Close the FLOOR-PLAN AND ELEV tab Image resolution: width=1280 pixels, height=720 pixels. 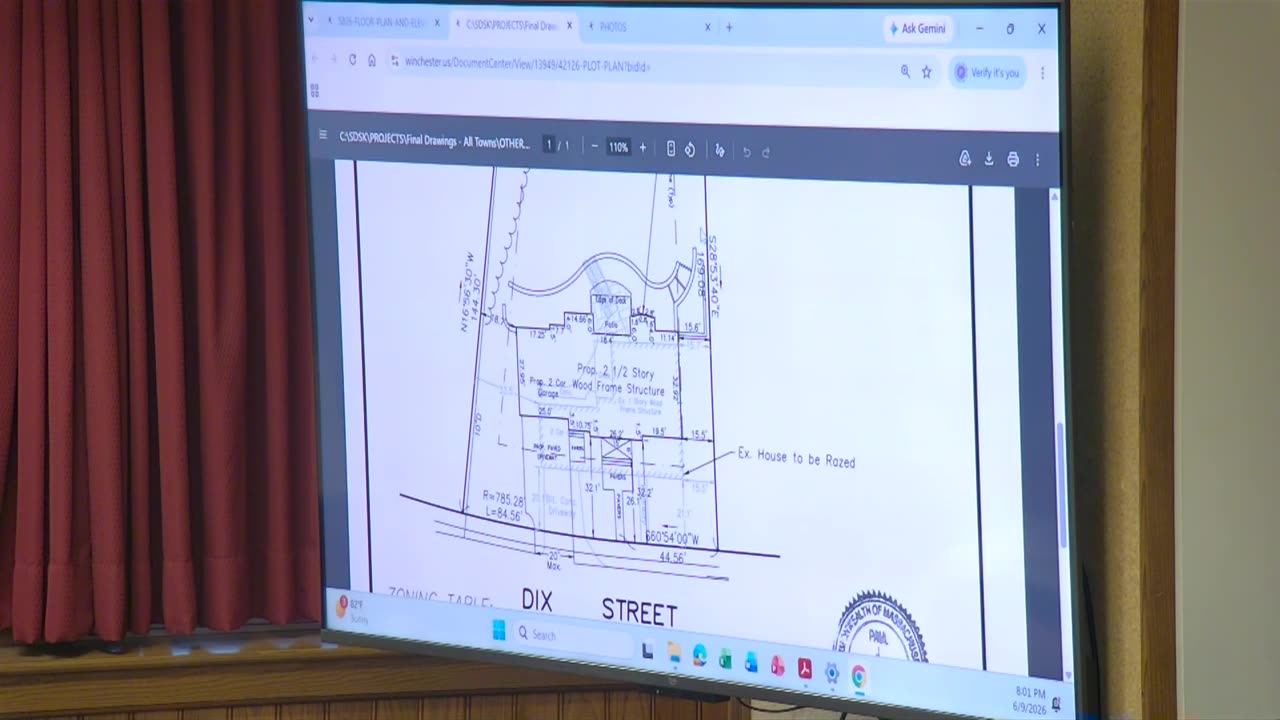point(437,22)
